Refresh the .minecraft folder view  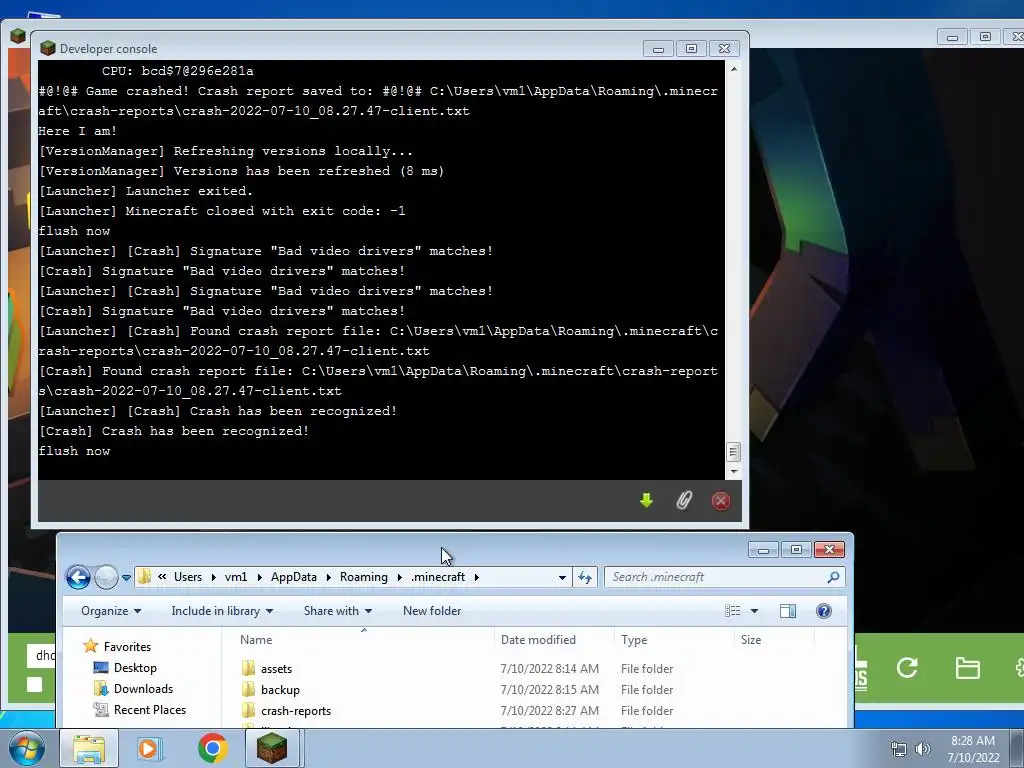584,577
